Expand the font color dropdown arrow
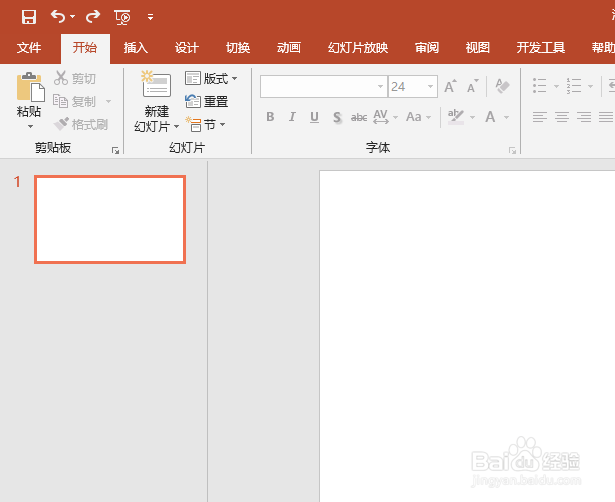The width and height of the screenshot is (615, 502). (x=506, y=117)
